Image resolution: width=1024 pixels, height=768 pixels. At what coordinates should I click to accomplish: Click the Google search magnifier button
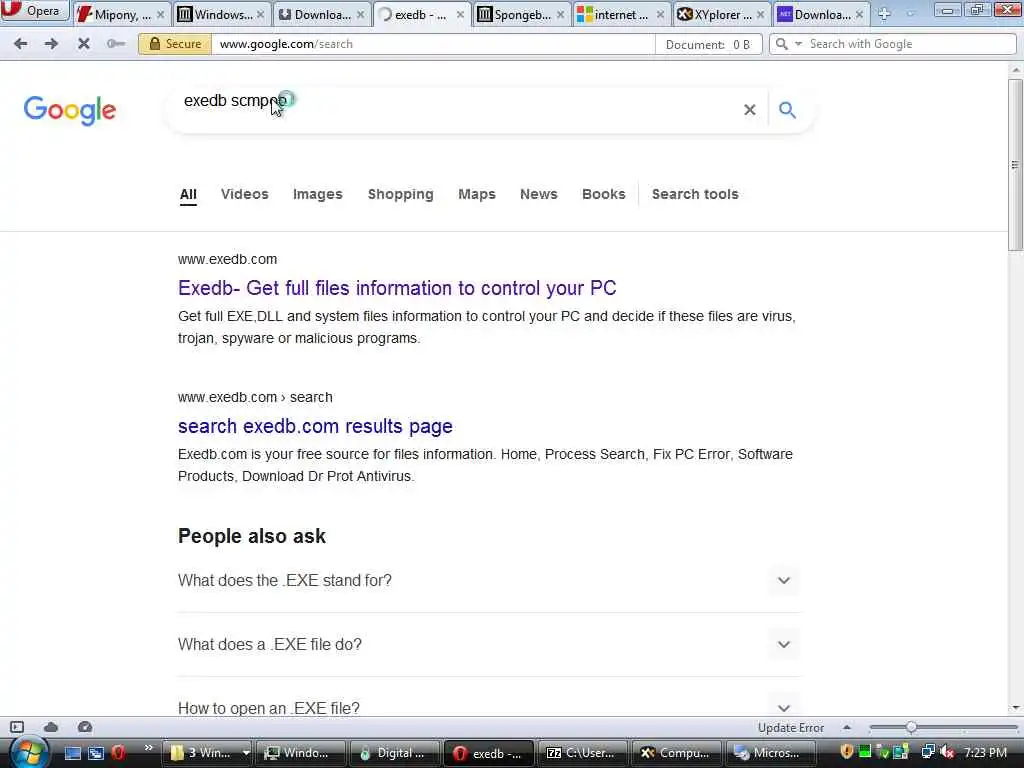(788, 110)
